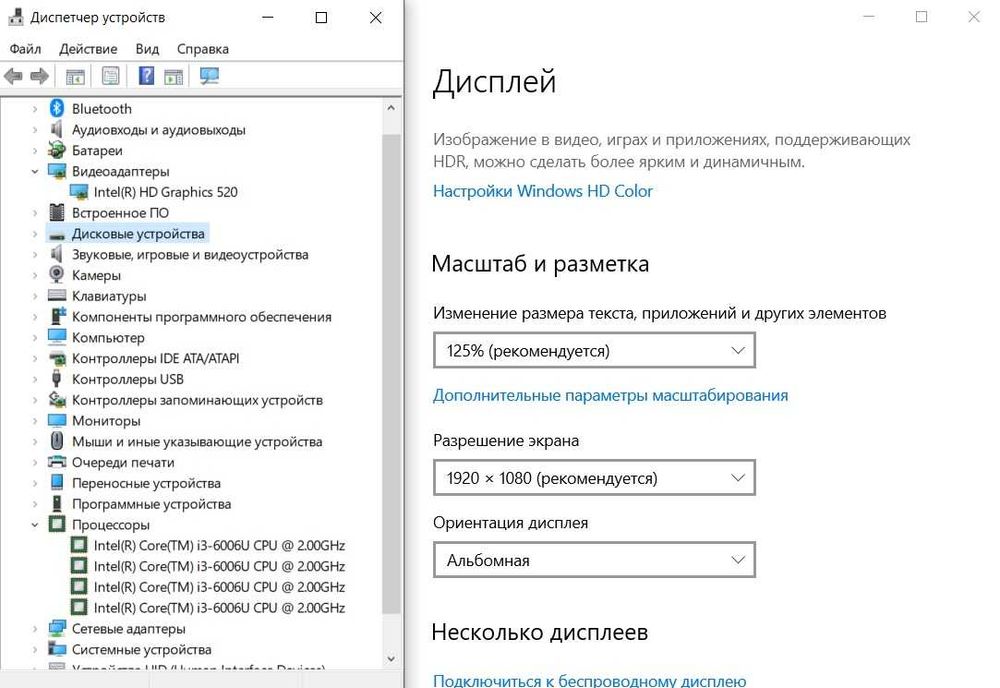This screenshot has width=1000, height=688.
Task: Select the Клавиатуры row label
Action: [109, 296]
